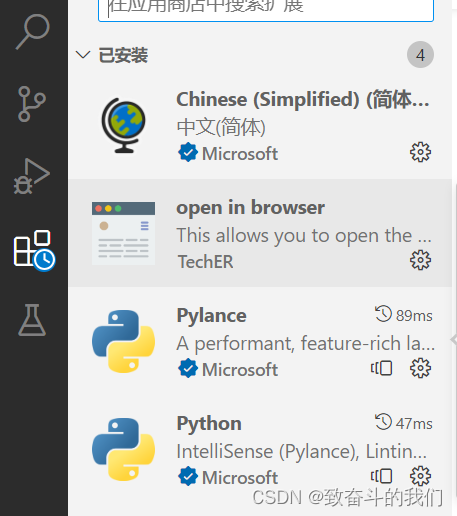Click the Python extension logo

point(123,449)
